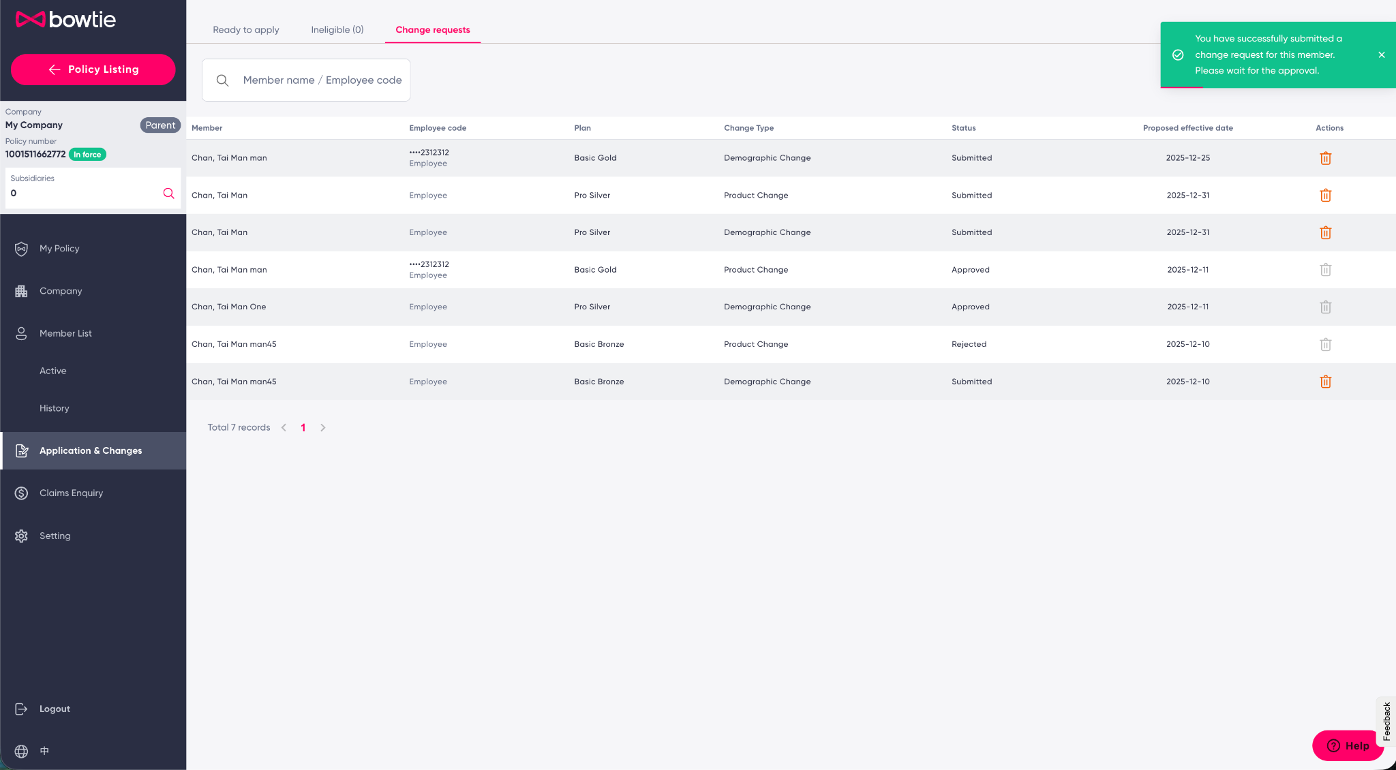The width and height of the screenshot is (1396, 770).
Task: Open the language globe icon
Action: pyautogui.click(x=19, y=750)
